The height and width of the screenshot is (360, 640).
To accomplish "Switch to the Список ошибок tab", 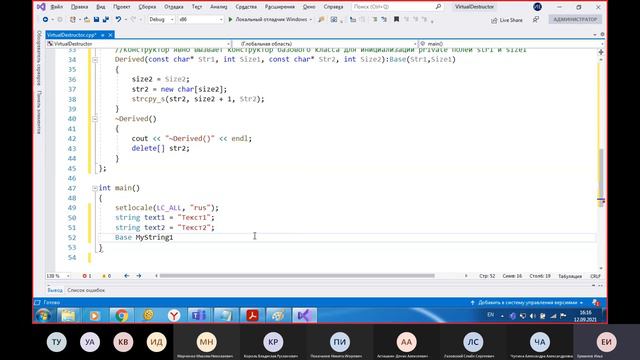I will point(86,290).
